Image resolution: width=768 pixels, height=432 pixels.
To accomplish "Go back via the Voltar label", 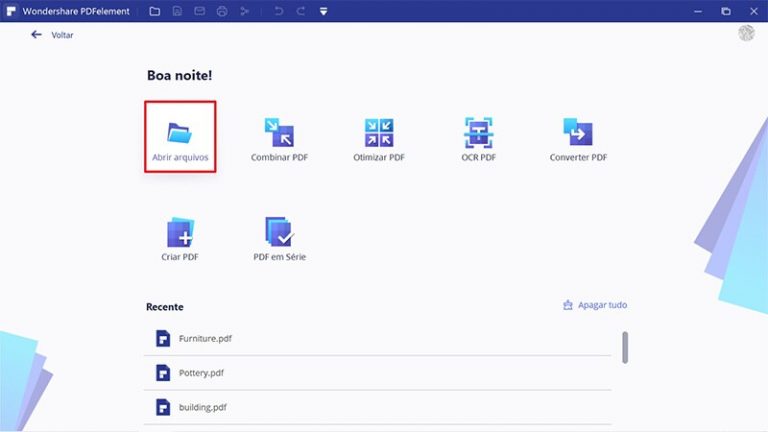I will 62,35.
